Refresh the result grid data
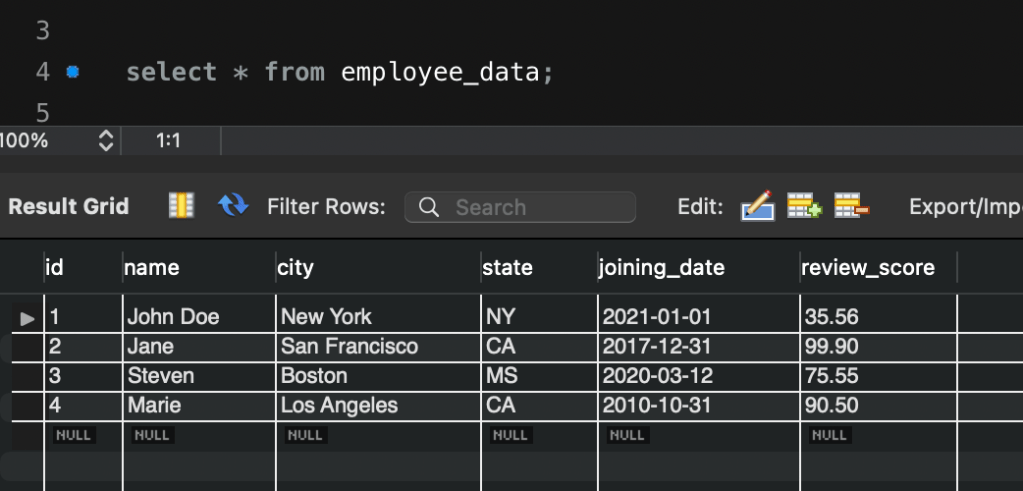Screen dimensions: 1023x491 tap(233, 206)
